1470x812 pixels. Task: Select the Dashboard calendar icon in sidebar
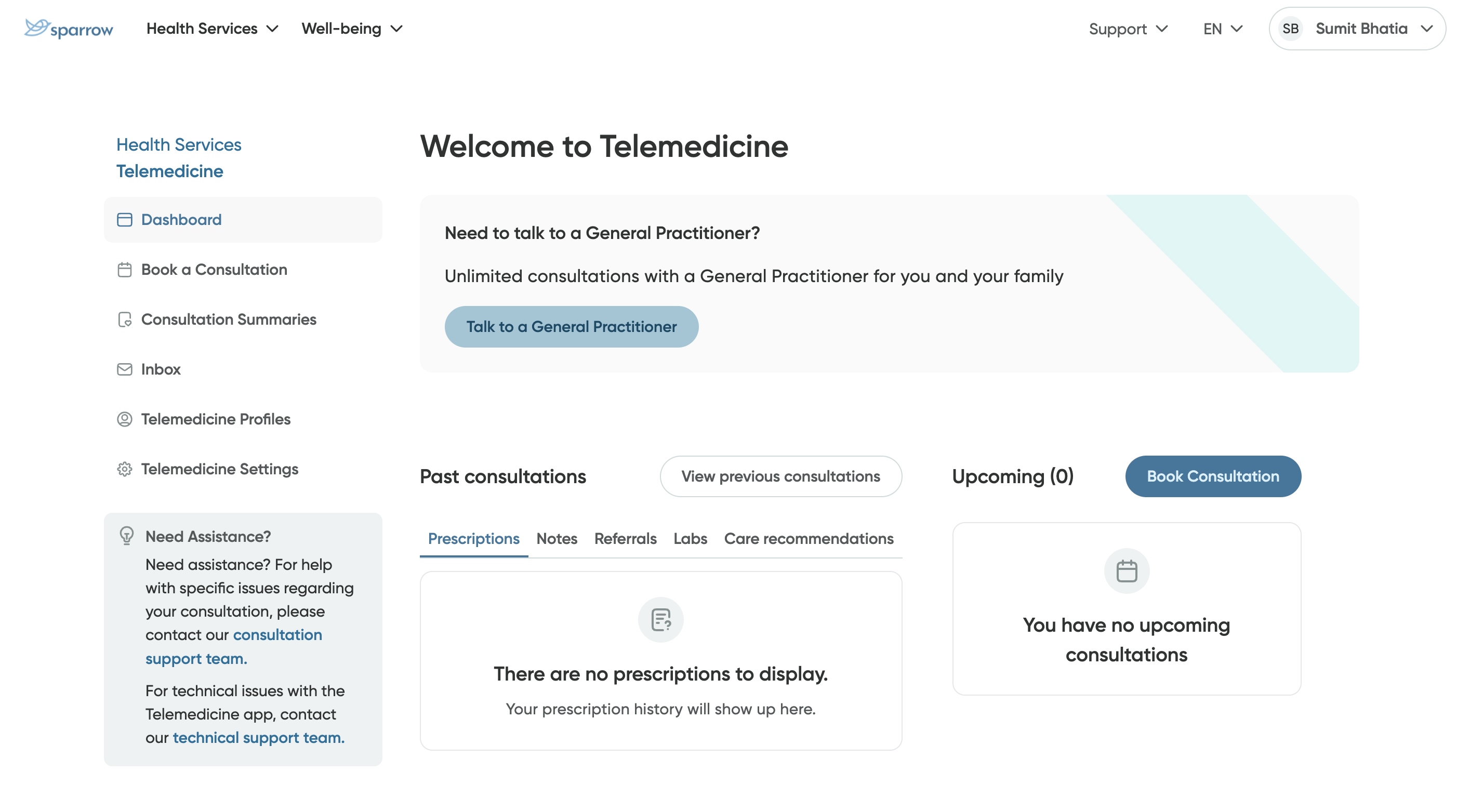click(x=125, y=220)
